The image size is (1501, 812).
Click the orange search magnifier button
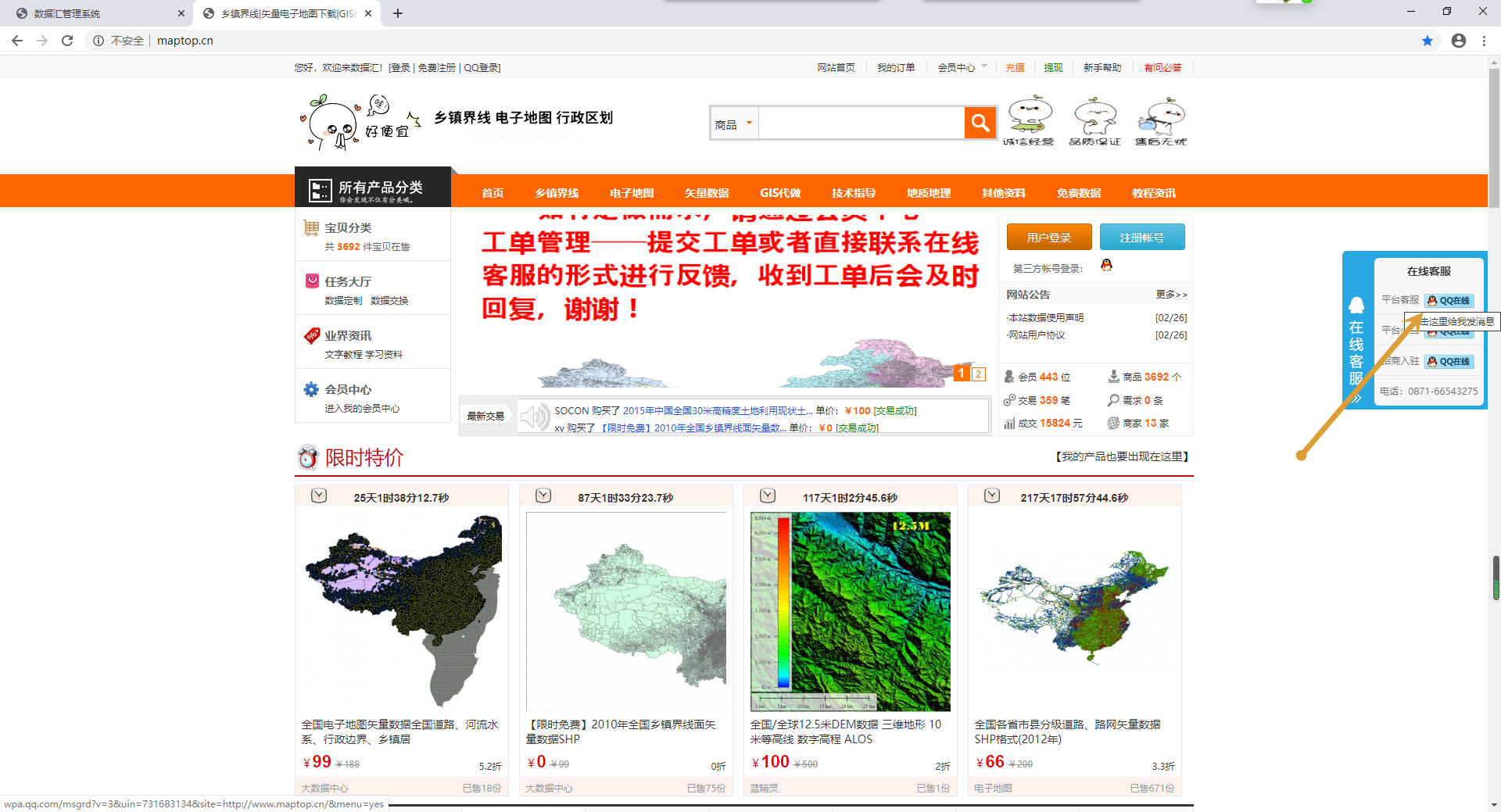pos(980,123)
